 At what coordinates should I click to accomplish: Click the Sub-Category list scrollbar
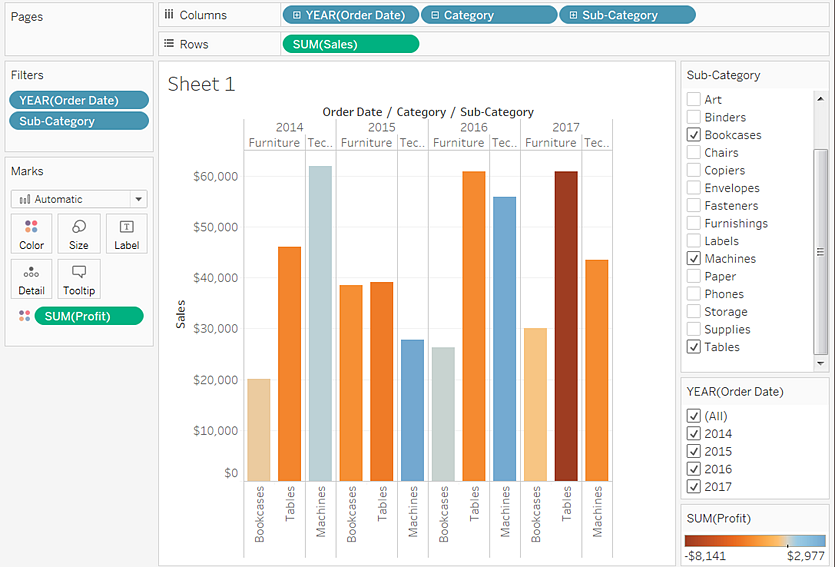pos(821,250)
